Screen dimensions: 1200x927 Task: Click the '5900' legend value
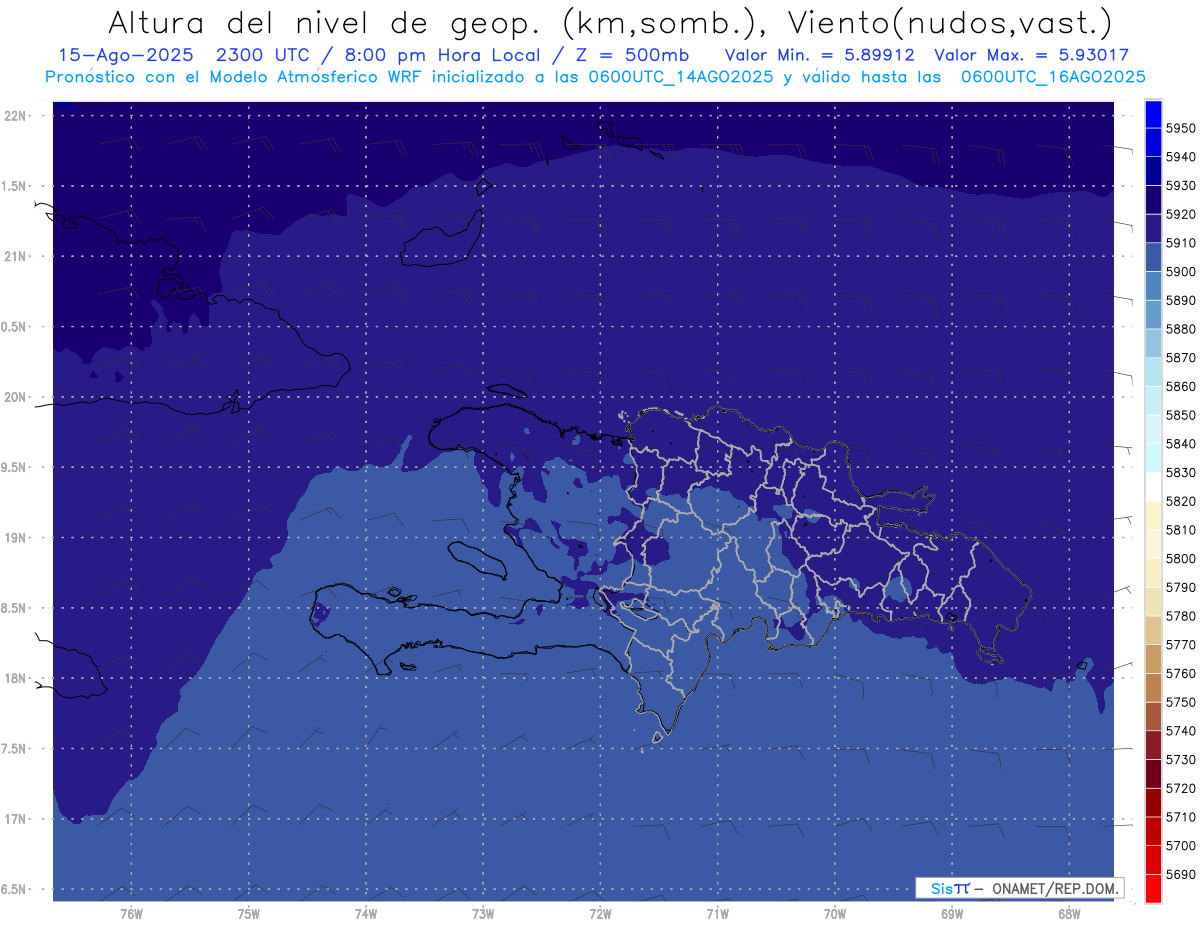(1179, 272)
